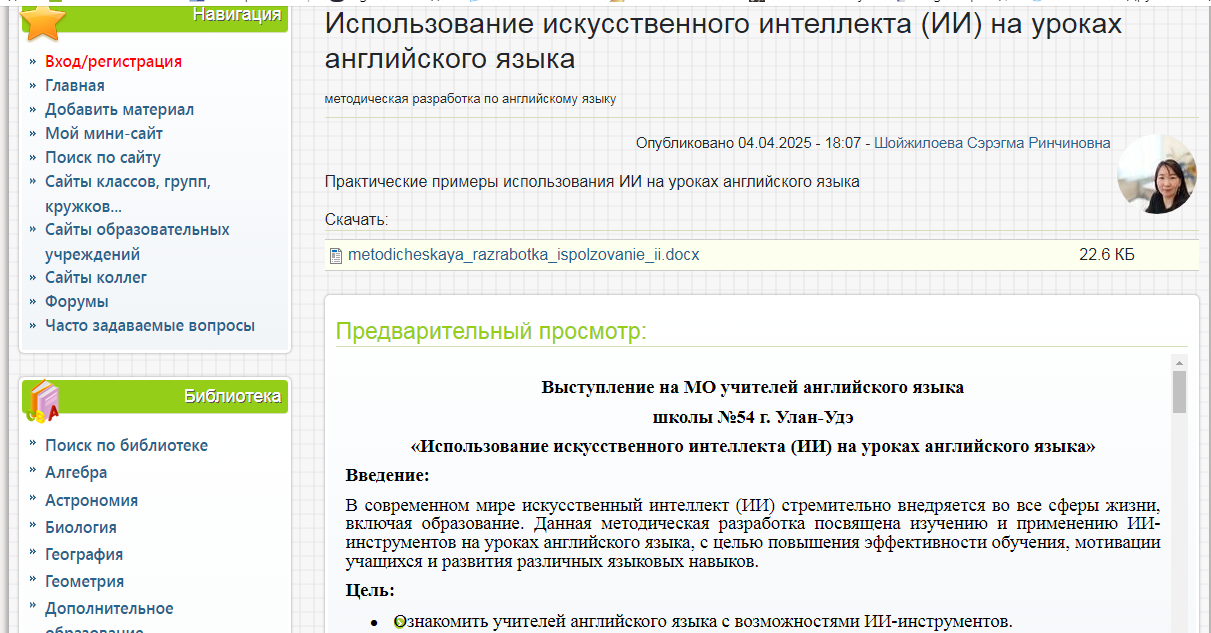Click the preview pane scrollbar thumb

coord(1179,392)
